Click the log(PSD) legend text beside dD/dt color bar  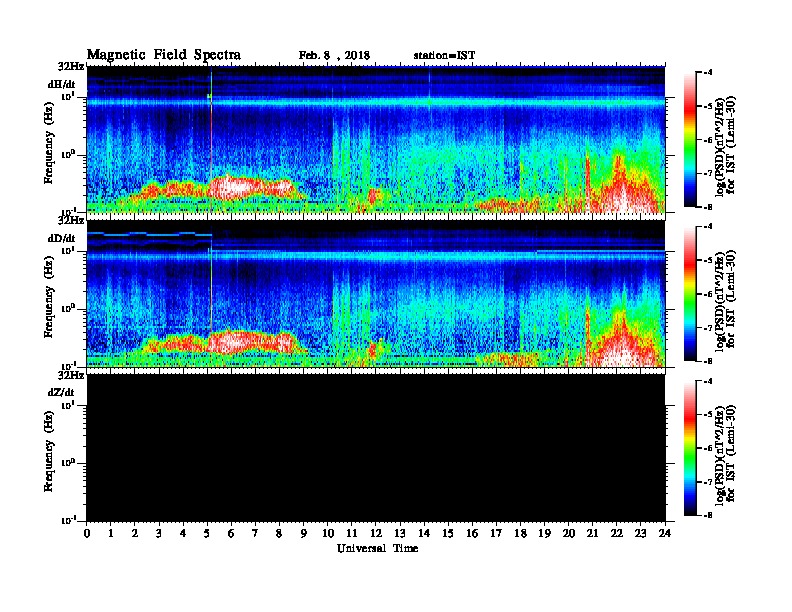725,300
